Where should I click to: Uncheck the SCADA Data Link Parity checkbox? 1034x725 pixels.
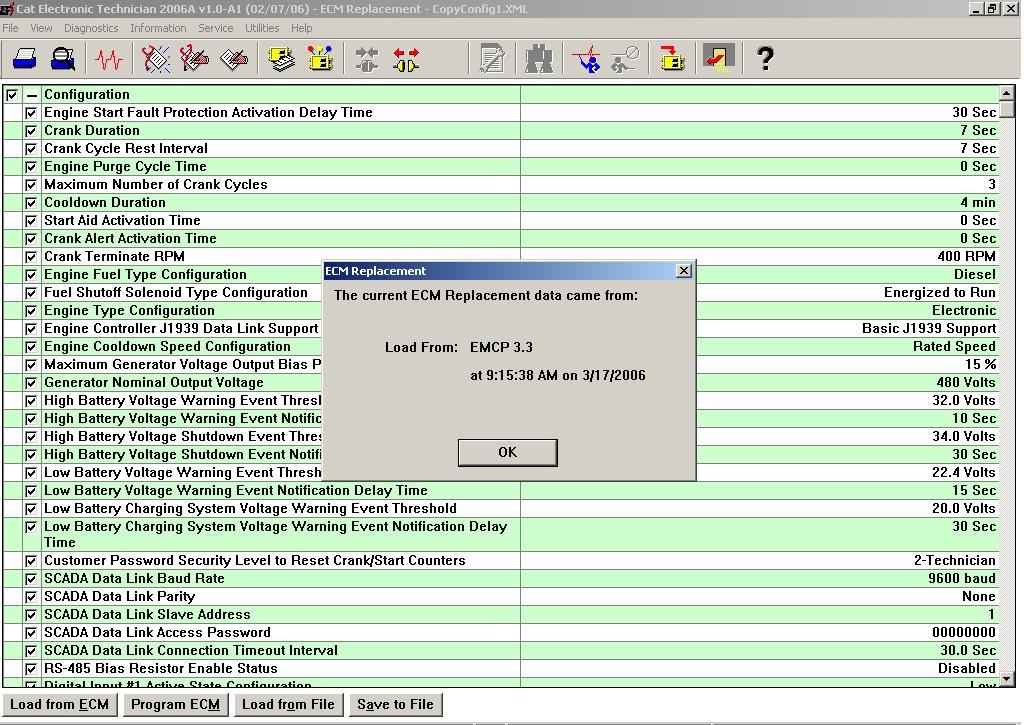pyautogui.click(x=30, y=596)
